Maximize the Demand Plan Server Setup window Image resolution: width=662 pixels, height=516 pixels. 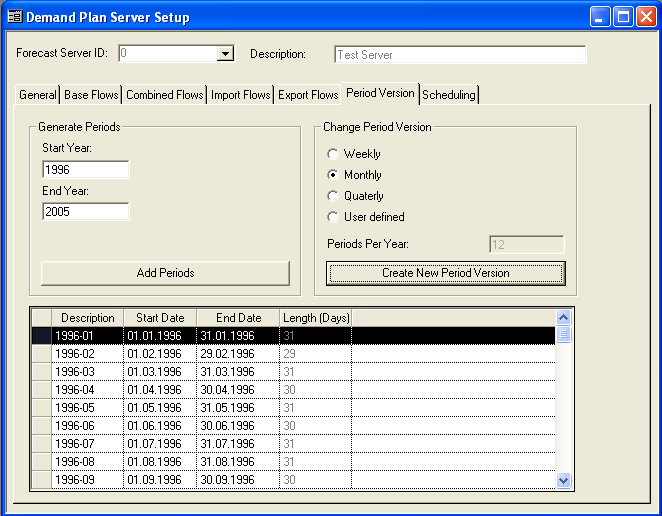623,17
